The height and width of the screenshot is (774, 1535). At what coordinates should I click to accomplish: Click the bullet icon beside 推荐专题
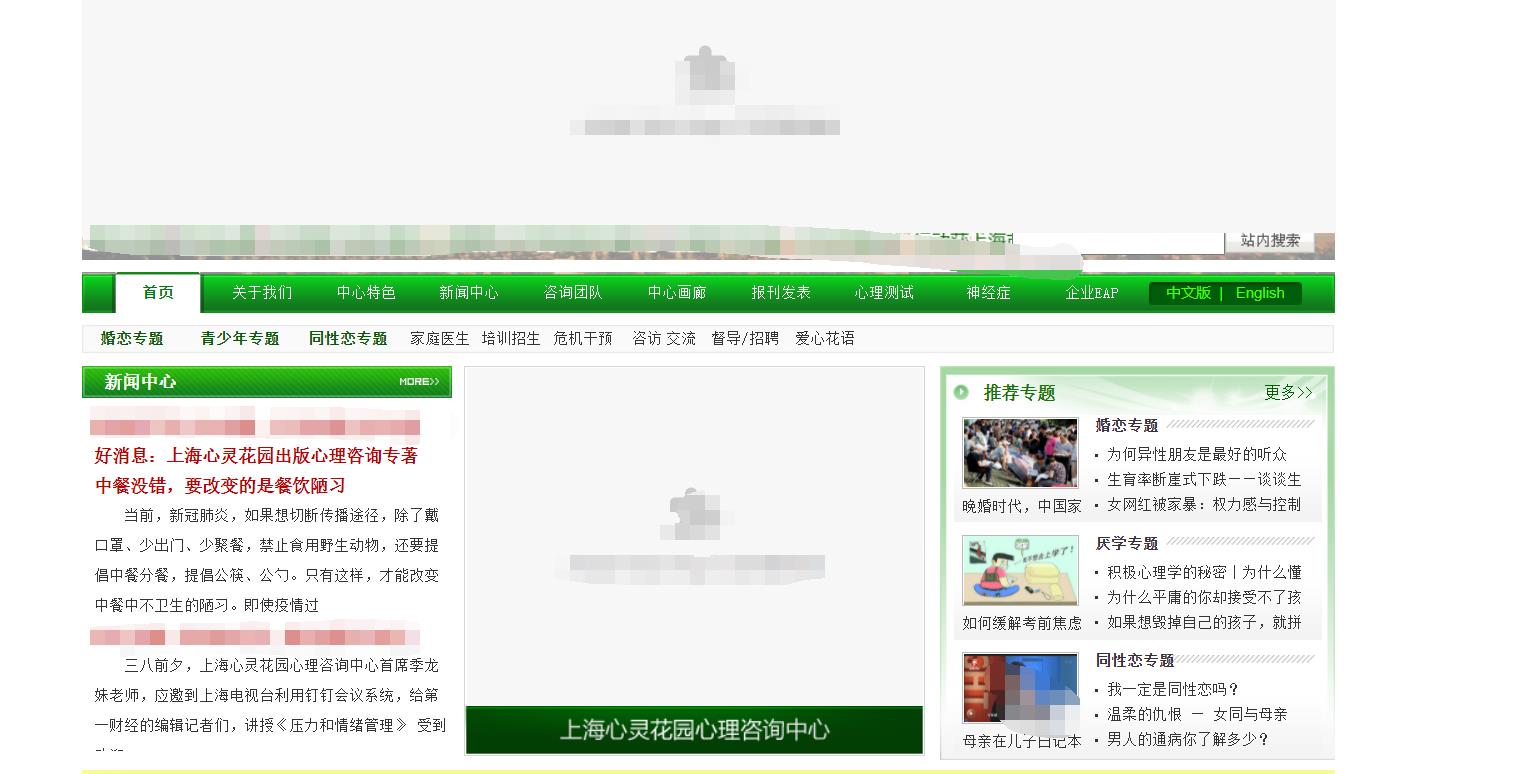(x=961, y=392)
